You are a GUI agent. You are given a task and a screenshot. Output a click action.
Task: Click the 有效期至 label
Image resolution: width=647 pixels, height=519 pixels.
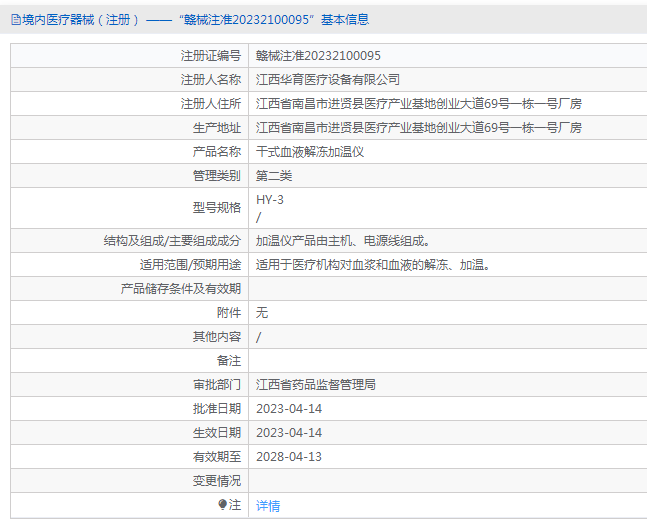(217, 456)
